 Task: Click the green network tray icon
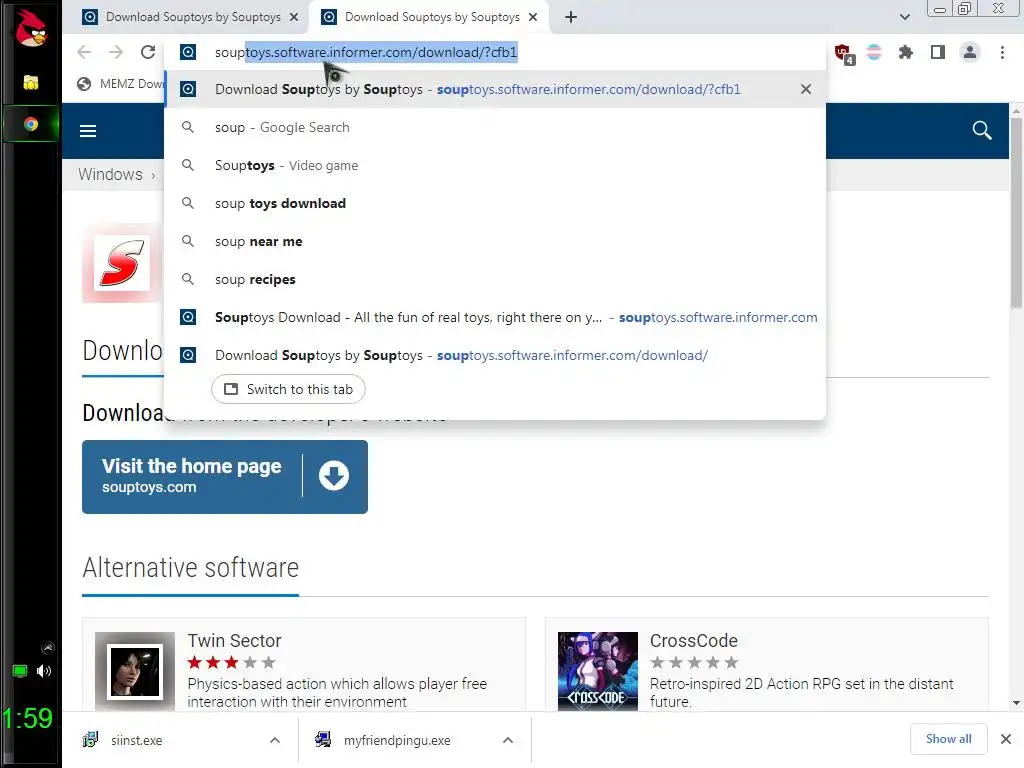tap(20, 671)
